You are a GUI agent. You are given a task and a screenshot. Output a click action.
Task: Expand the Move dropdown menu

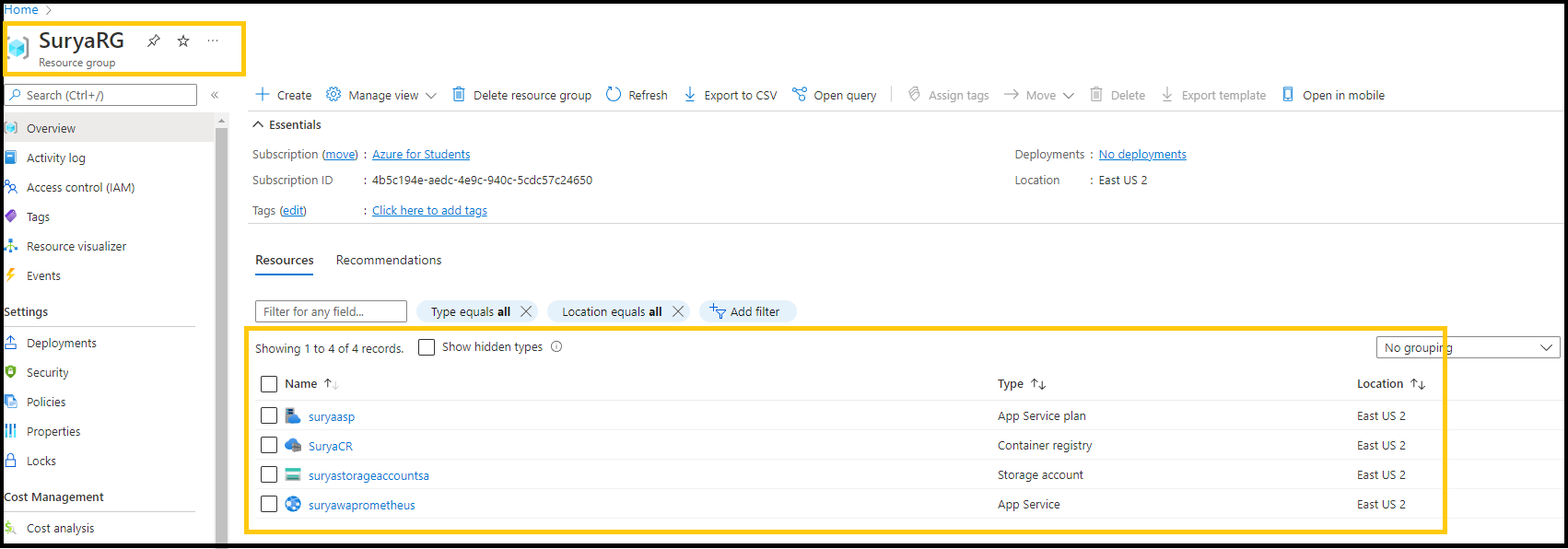click(x=1069, y=96)
